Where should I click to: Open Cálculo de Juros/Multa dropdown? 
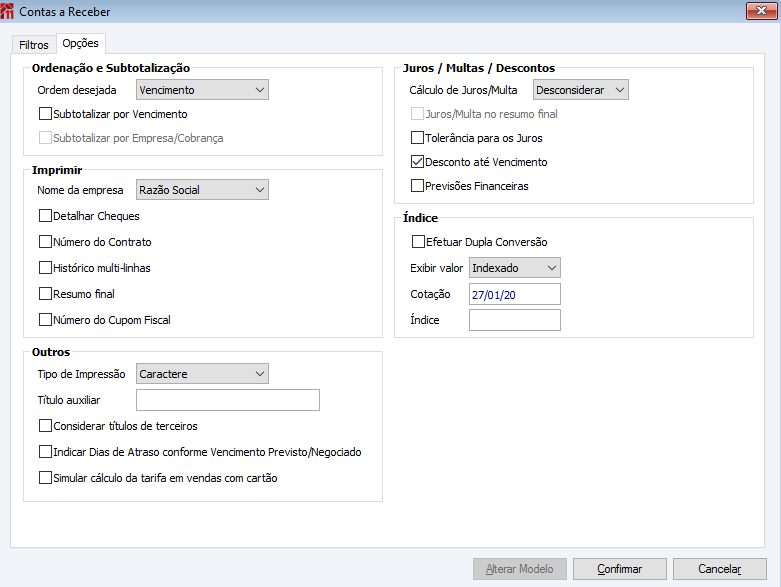[580, 90]
